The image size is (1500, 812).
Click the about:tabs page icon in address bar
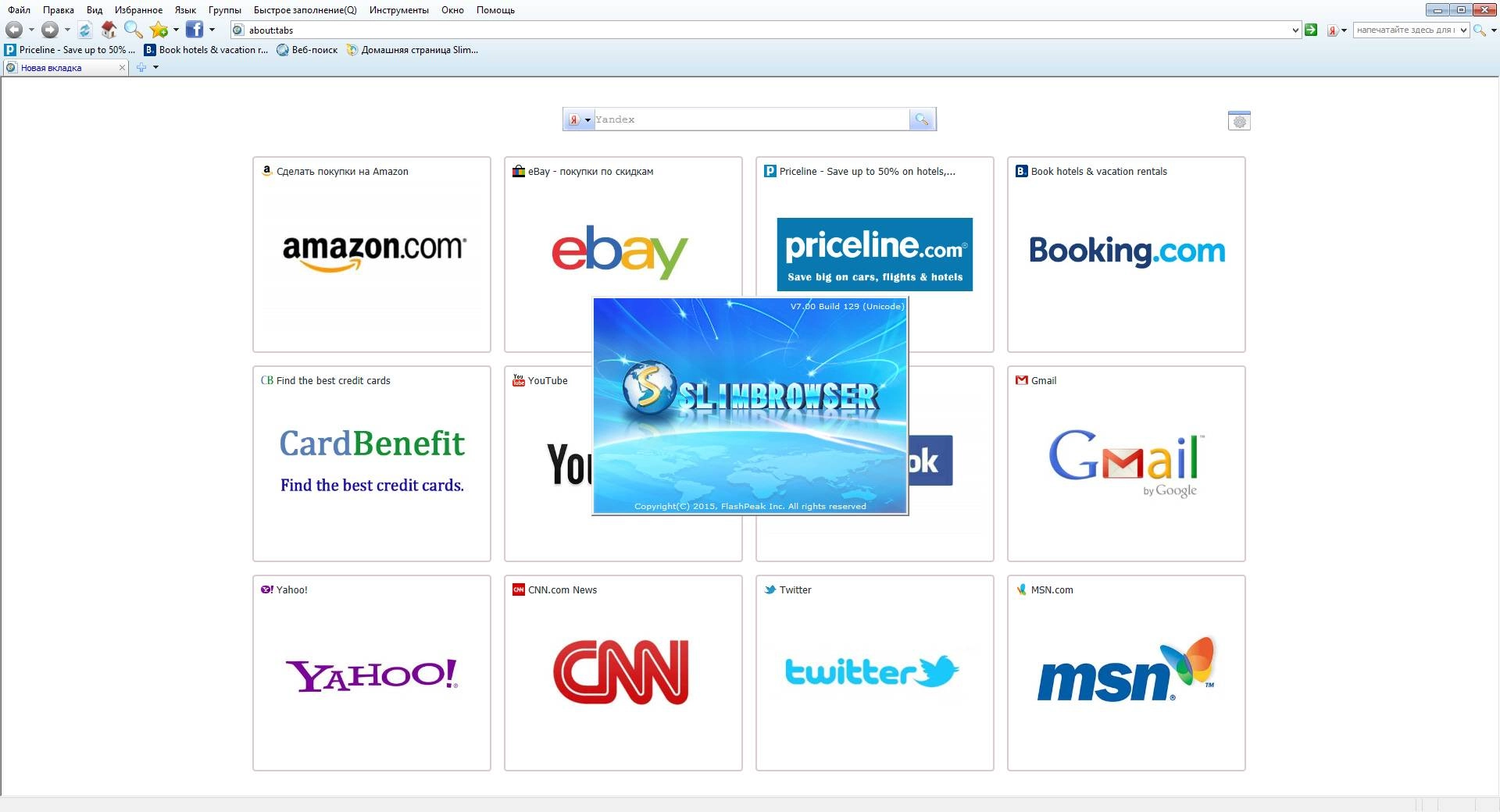coord(238,30)
